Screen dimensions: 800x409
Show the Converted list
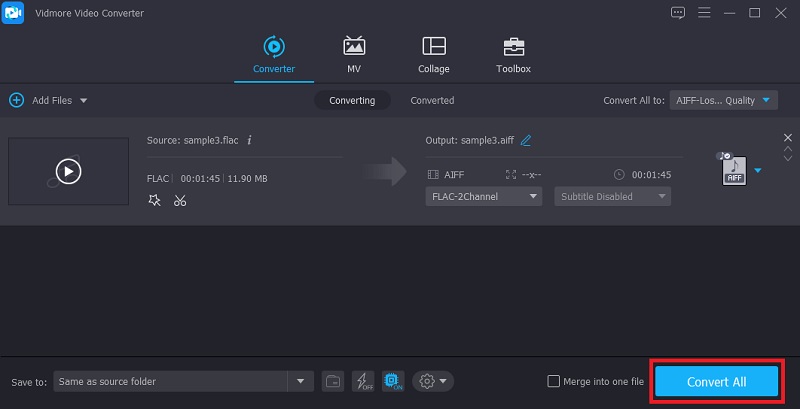point(432,100)
